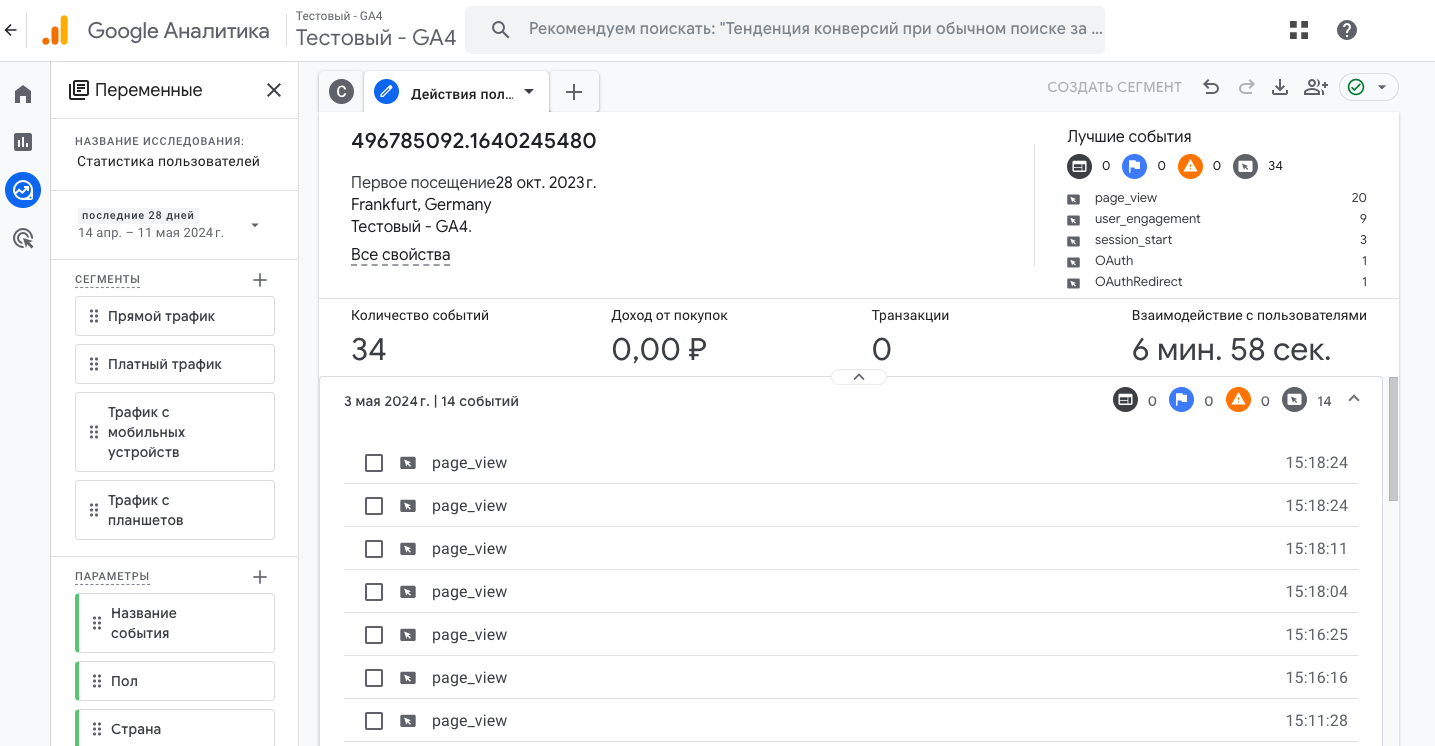Check the page_view event at 15:16:16
1435x746 pixels.
374,678
